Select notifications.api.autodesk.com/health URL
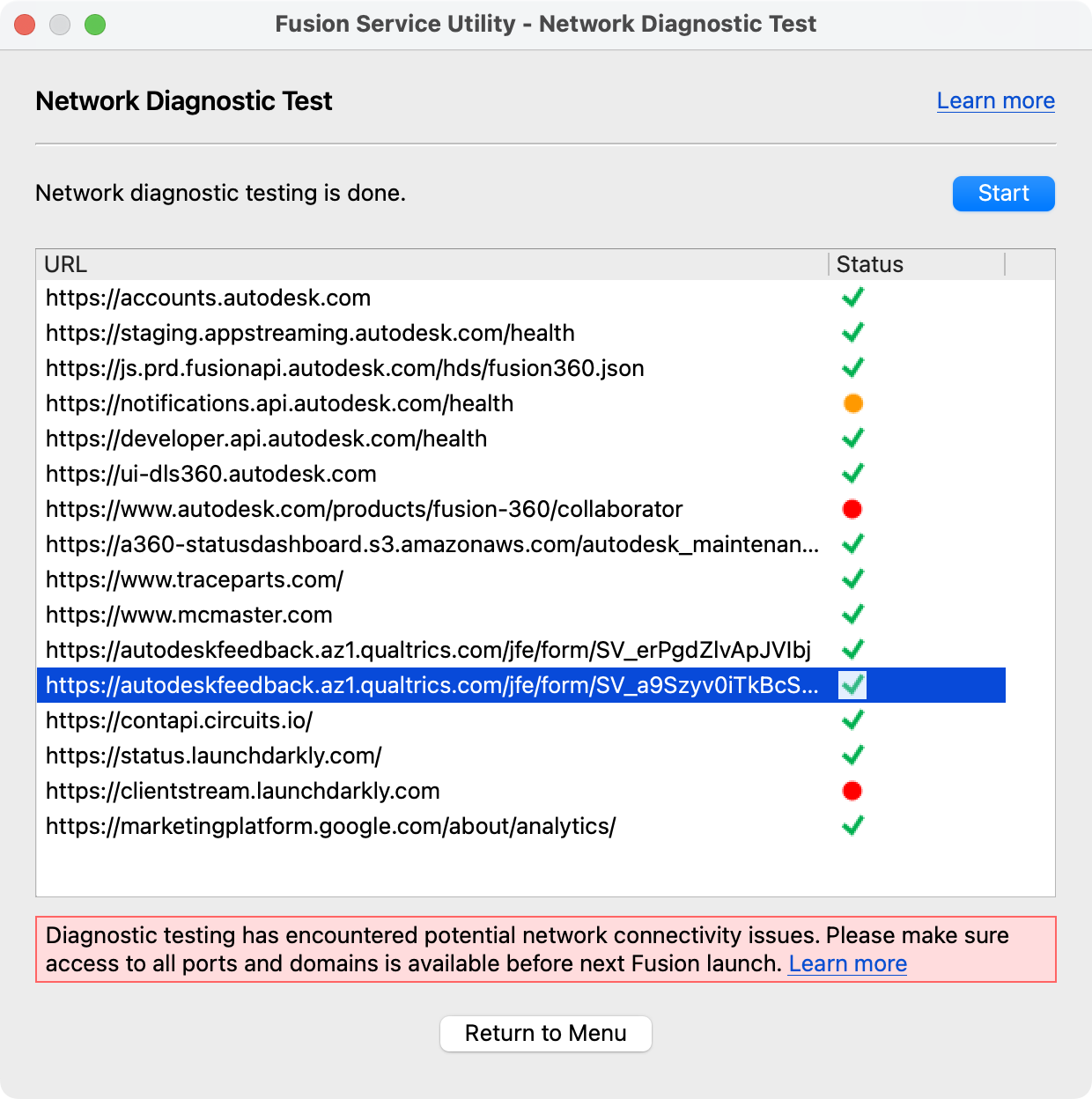The width and height of the screenshot is (1092, 1099). point(280,404)
